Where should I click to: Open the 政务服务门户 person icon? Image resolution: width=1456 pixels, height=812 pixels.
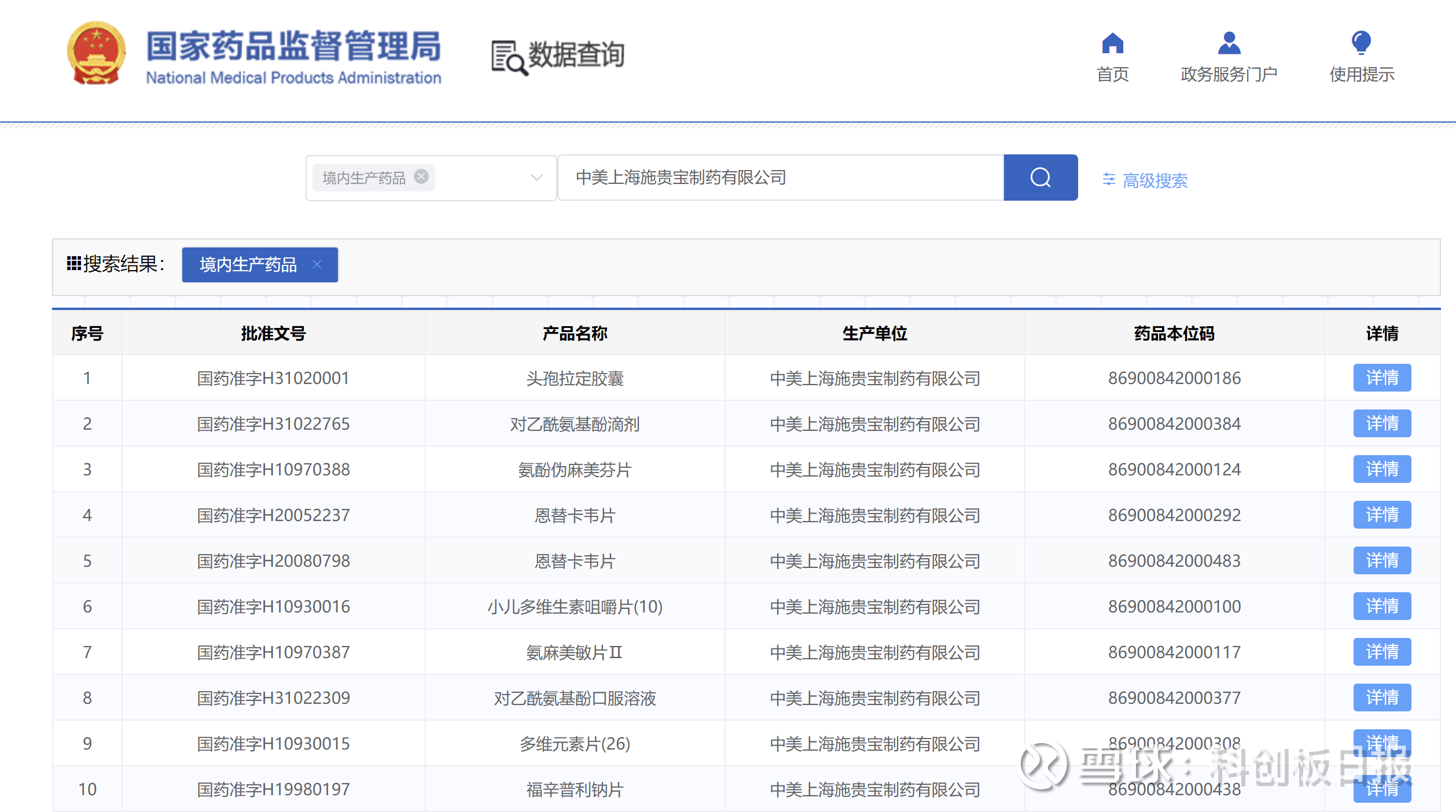click(x=1229, y=43)
